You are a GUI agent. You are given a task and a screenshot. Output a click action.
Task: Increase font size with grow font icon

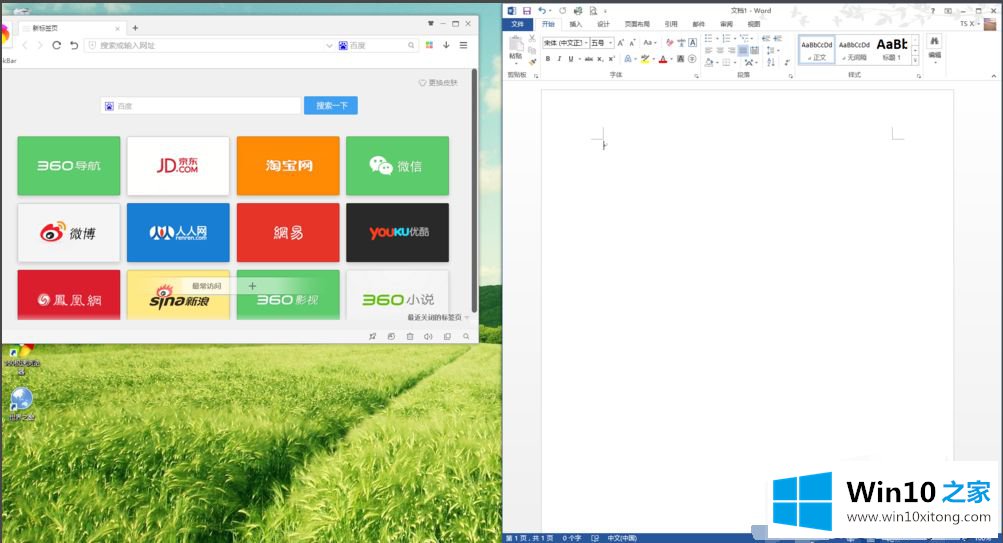(620, 43)
